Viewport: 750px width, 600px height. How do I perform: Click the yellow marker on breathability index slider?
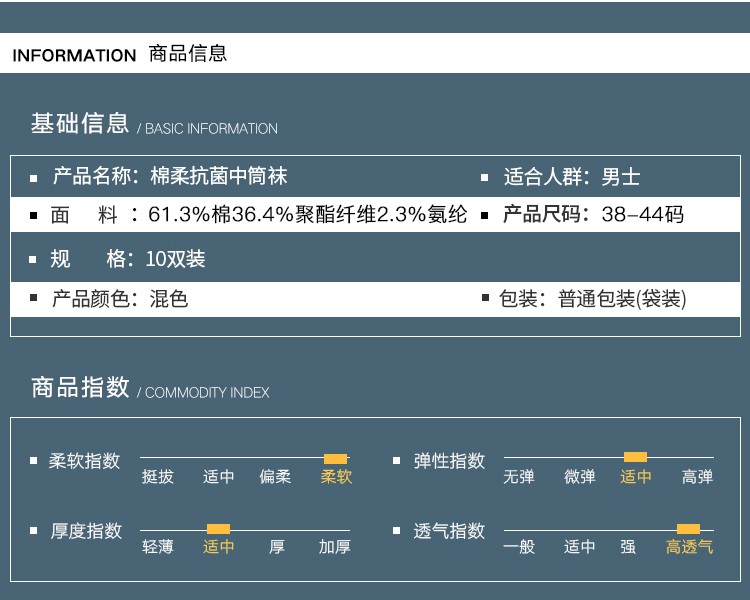688,529
